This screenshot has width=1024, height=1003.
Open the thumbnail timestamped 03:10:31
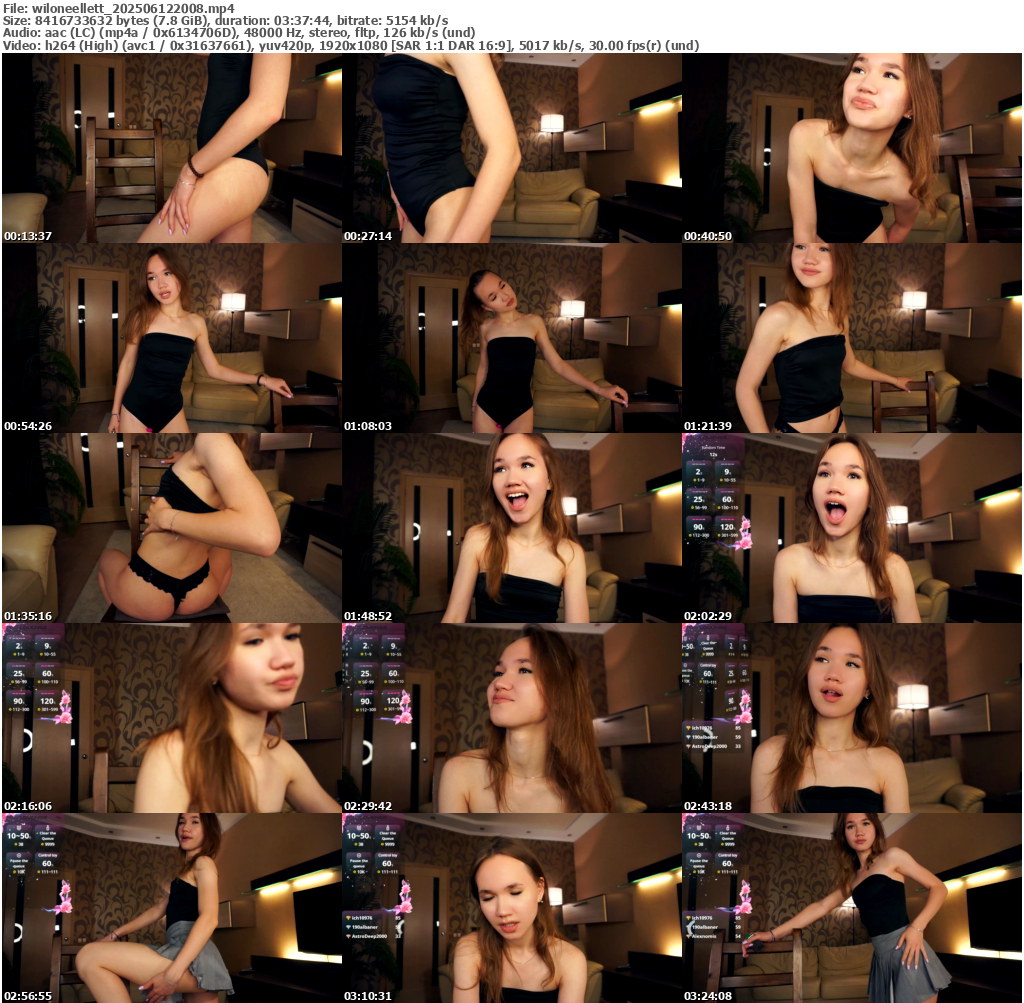511,908
